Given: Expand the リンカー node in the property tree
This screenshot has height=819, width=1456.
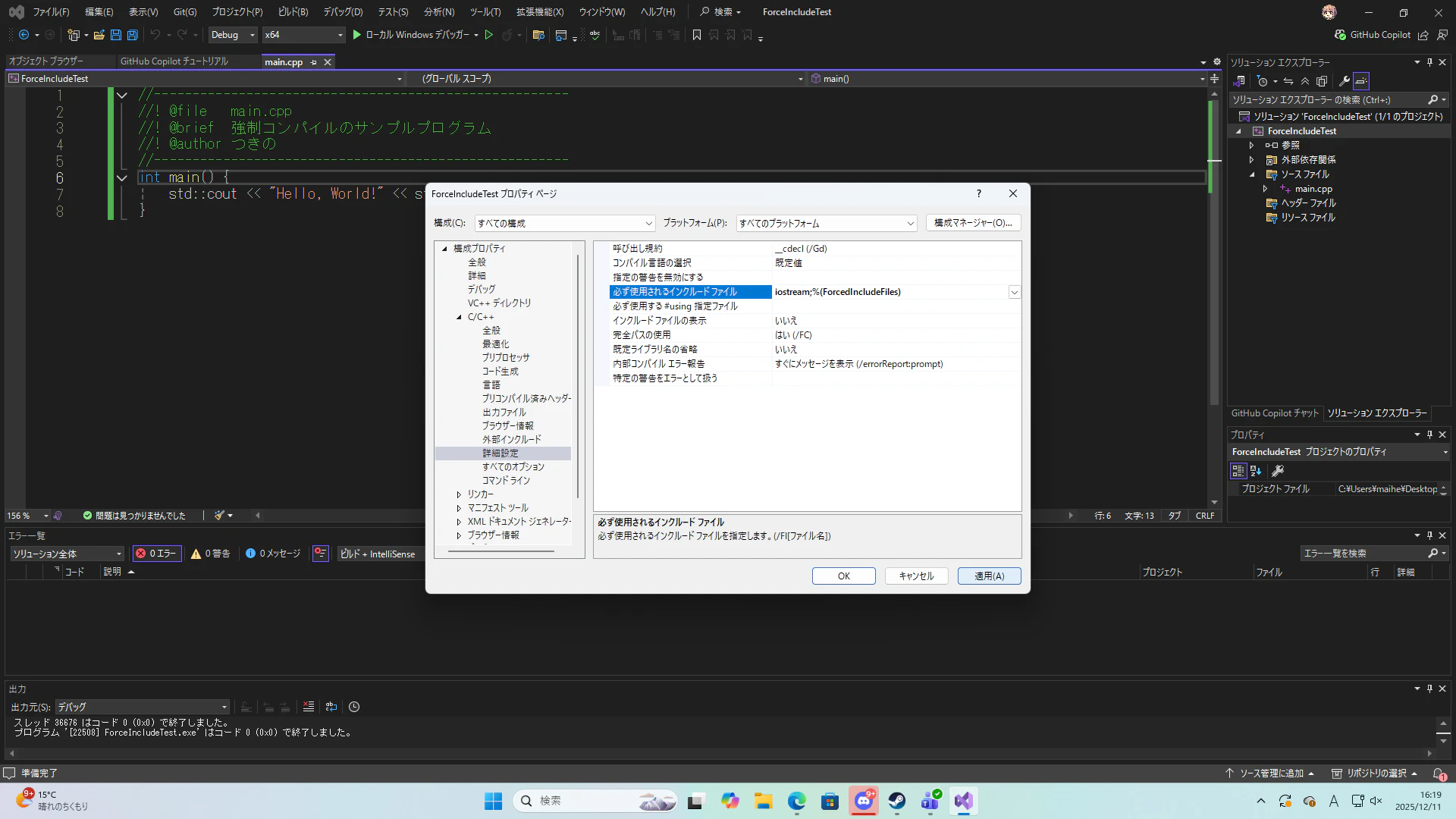Looking at the screenshot, I should [x=459, y=494].
